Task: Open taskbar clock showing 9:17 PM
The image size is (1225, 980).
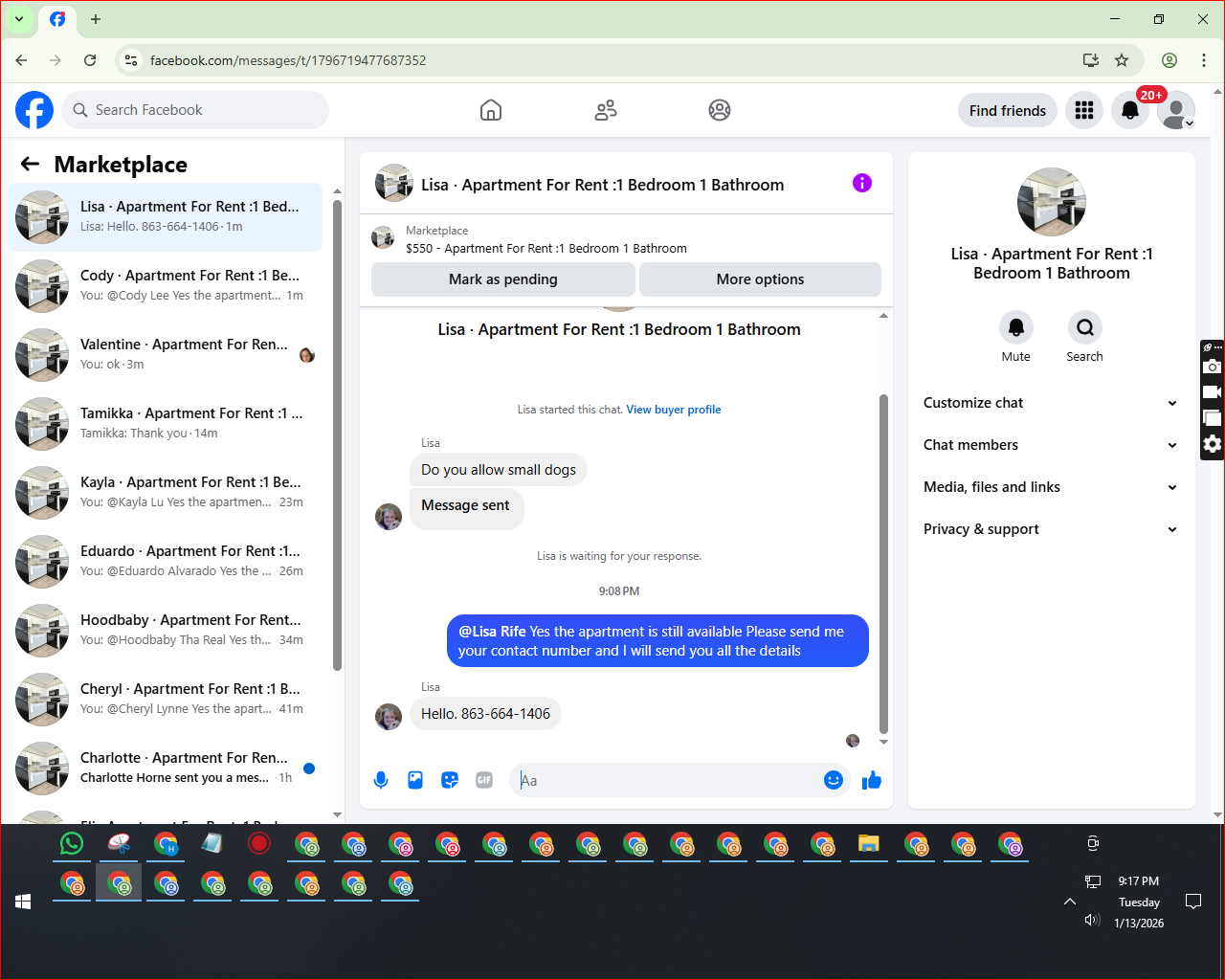Action: pos(1139,902)
